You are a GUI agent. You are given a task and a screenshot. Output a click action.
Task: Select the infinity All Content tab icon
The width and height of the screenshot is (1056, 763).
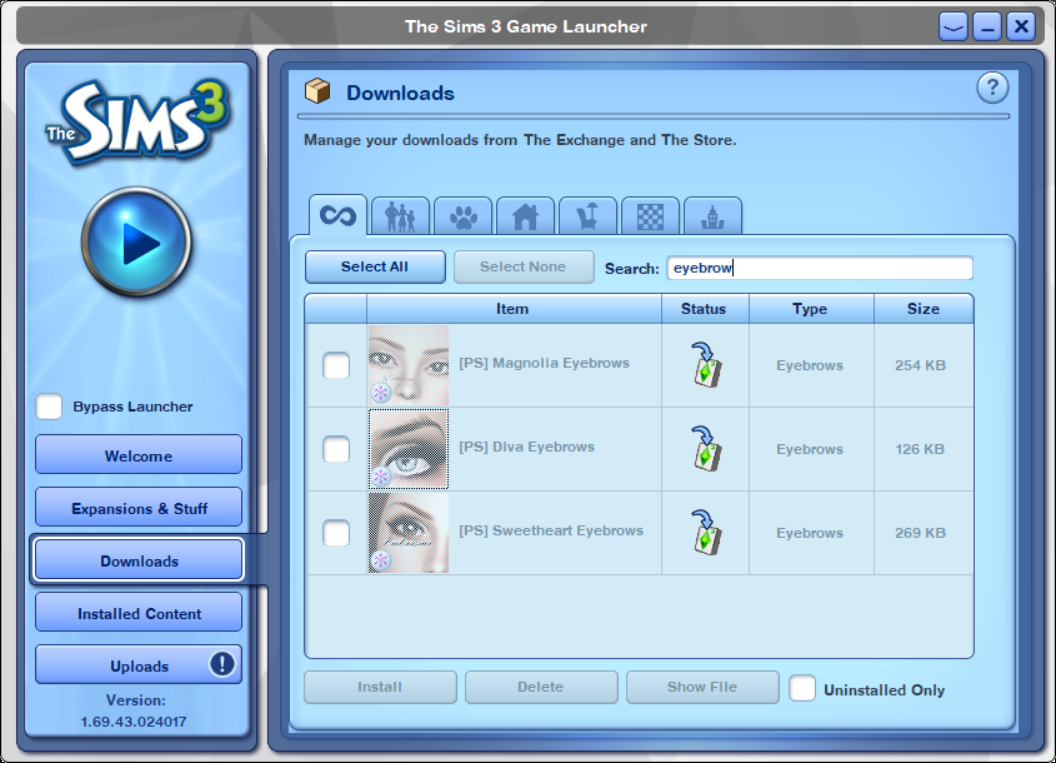(x=339, y=214)
